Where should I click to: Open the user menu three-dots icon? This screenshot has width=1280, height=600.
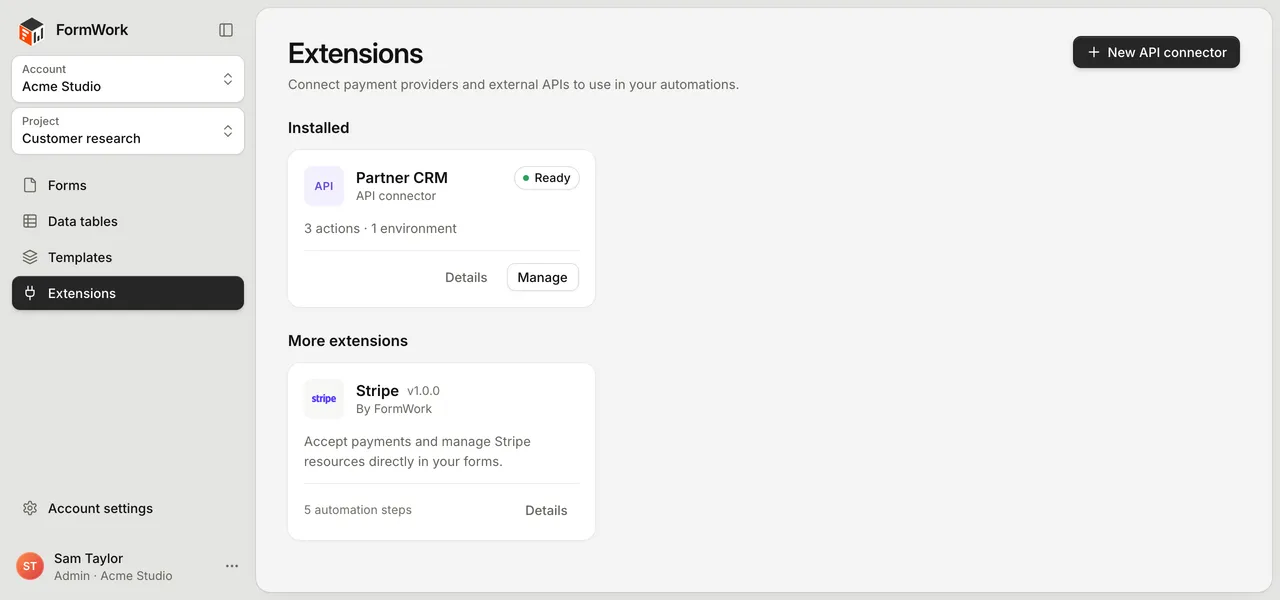coord(232,566)
